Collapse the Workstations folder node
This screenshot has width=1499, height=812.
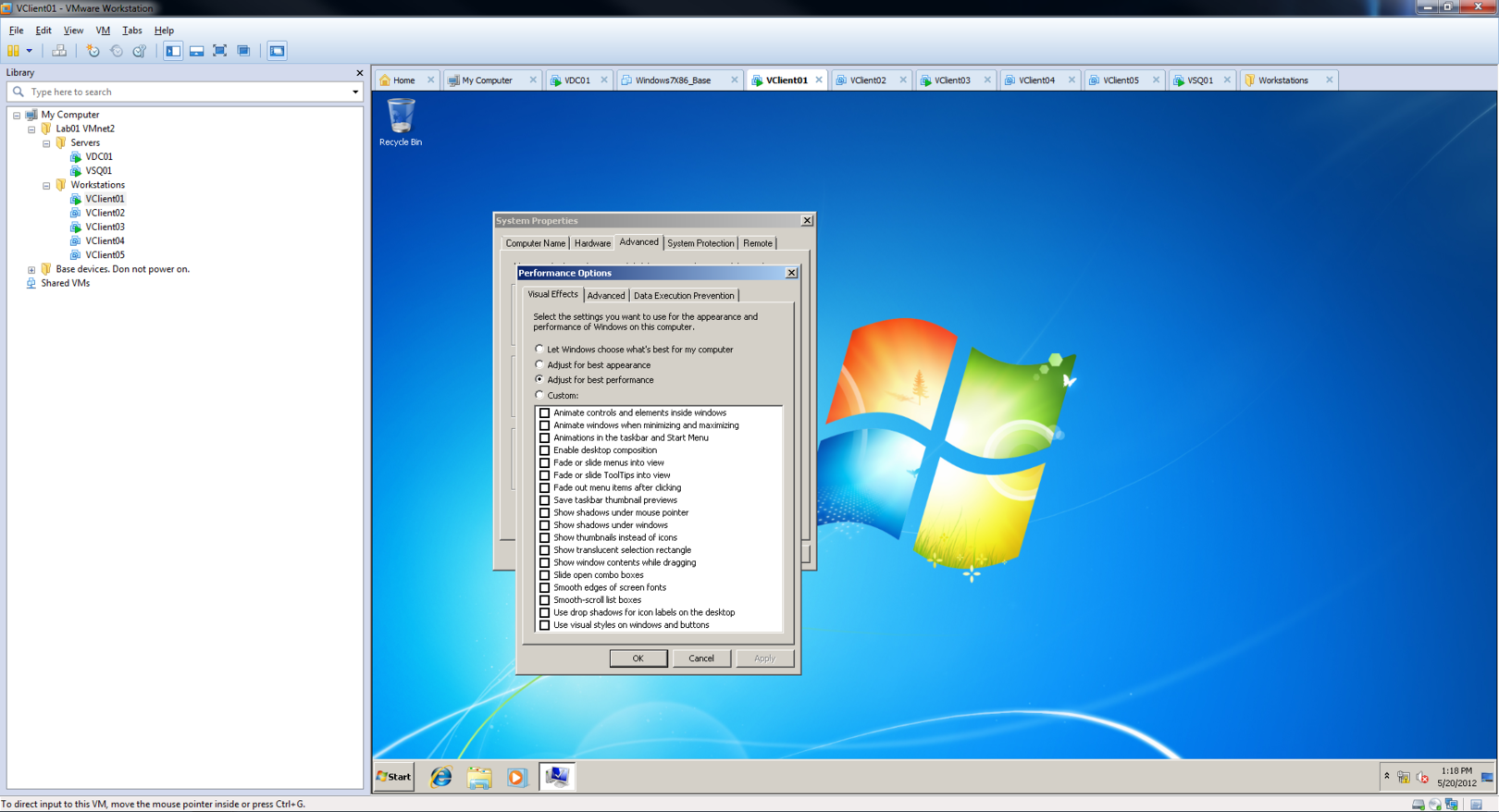[46, 186]
